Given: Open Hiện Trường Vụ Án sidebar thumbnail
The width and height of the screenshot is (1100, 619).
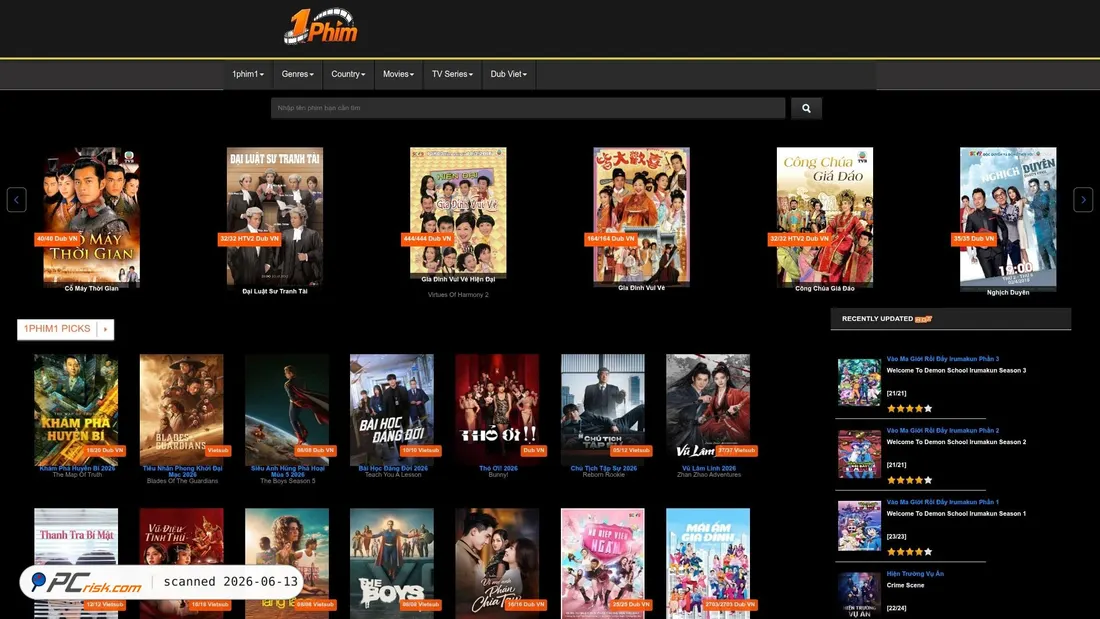Looking at the screenshot, I should (x=859, y=596).
